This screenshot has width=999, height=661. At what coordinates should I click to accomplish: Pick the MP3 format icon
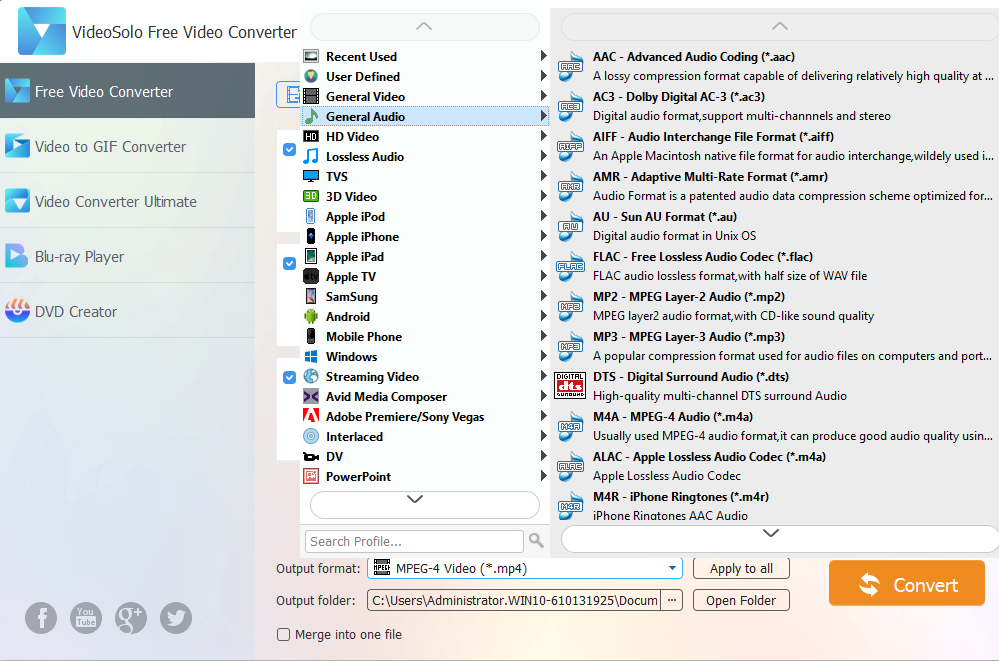[570, 347]
